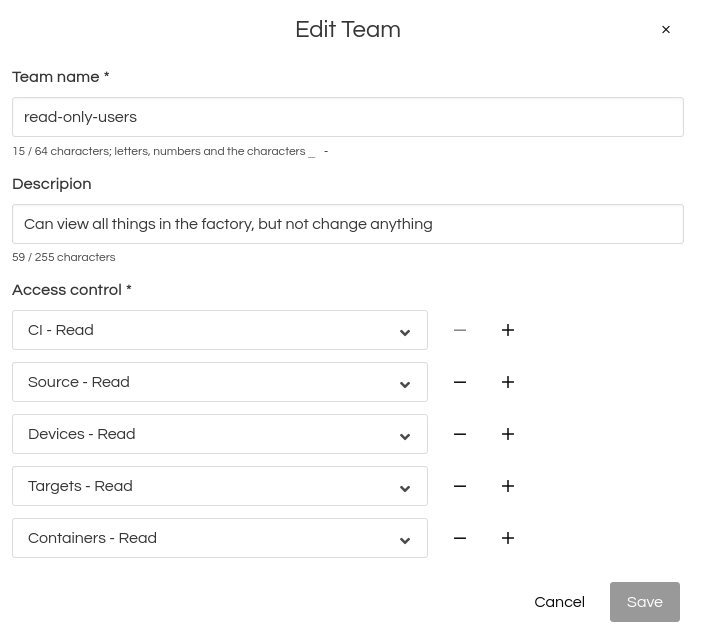The height and width of the screenshot is (630, 701).
Task: Click the Cancel button
Action: coord(559,602)
